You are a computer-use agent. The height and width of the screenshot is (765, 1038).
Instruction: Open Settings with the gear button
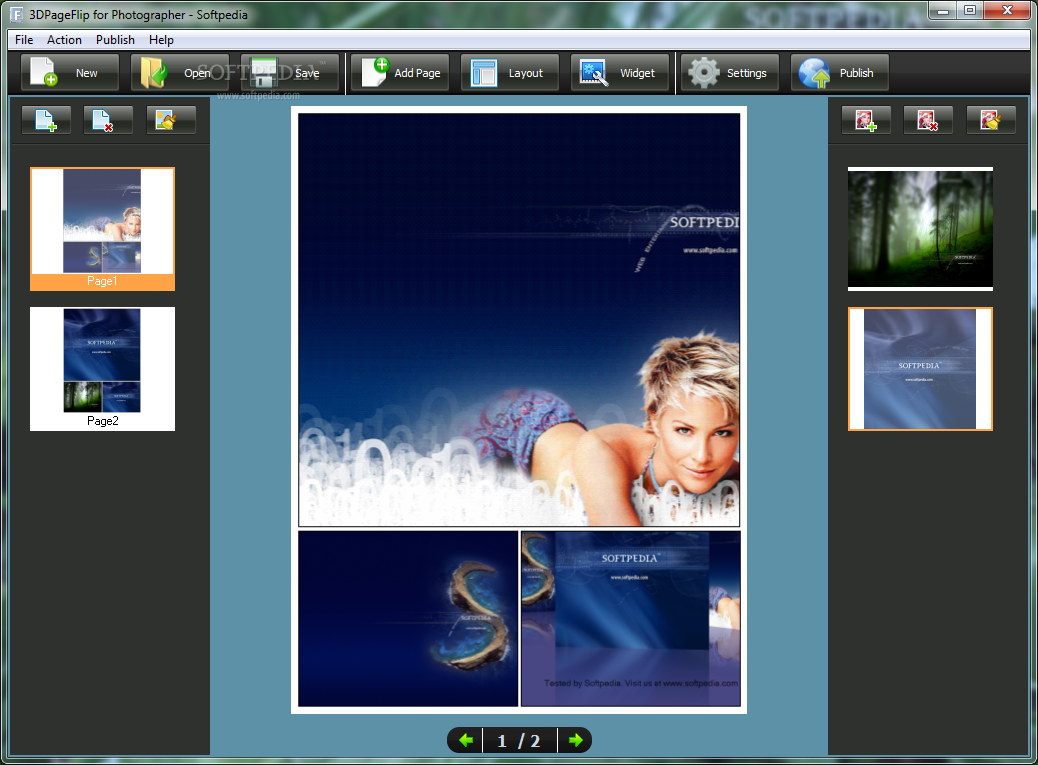730,73
